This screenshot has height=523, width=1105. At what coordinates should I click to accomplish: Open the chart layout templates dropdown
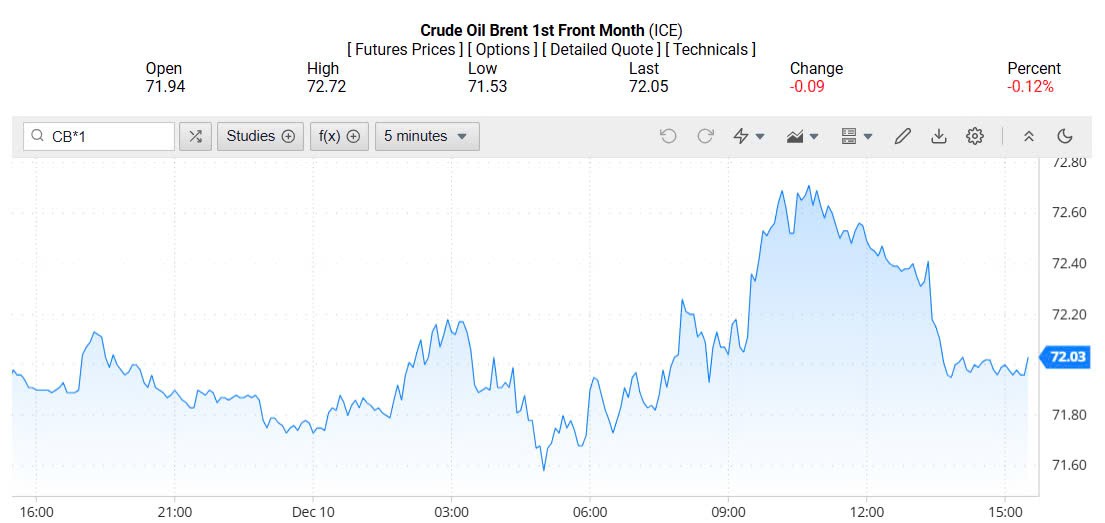(x=857, y=136)
